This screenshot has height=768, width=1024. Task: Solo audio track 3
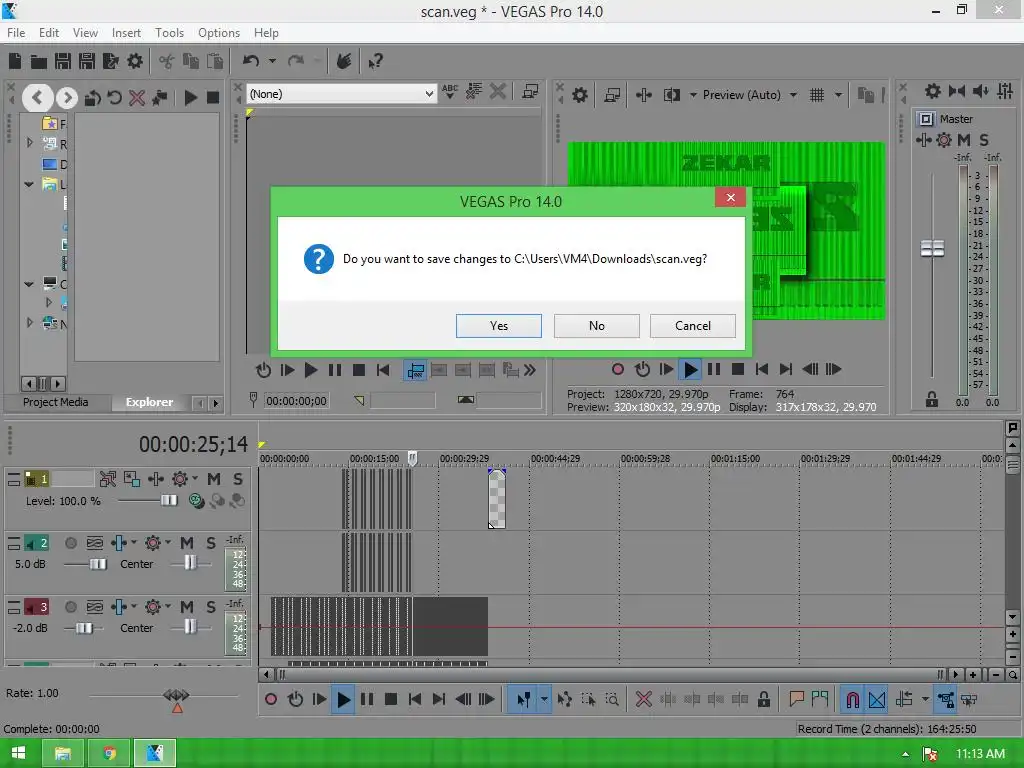coord(211,607)
